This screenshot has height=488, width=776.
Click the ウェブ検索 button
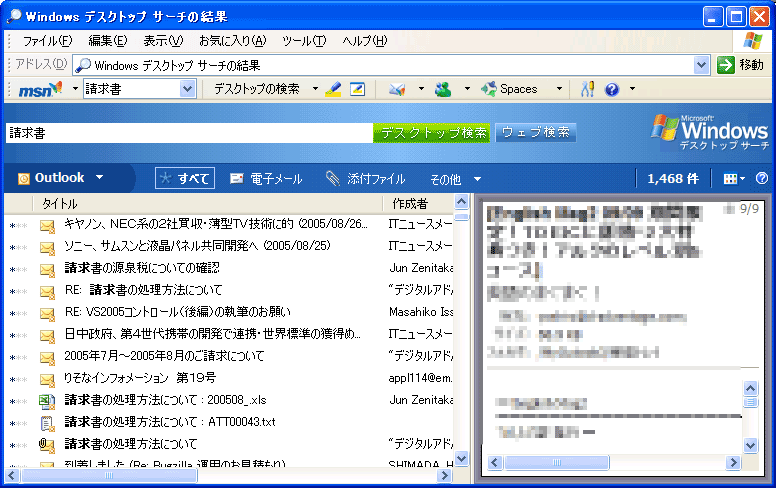pyautogui.click(x=536, y=133)
